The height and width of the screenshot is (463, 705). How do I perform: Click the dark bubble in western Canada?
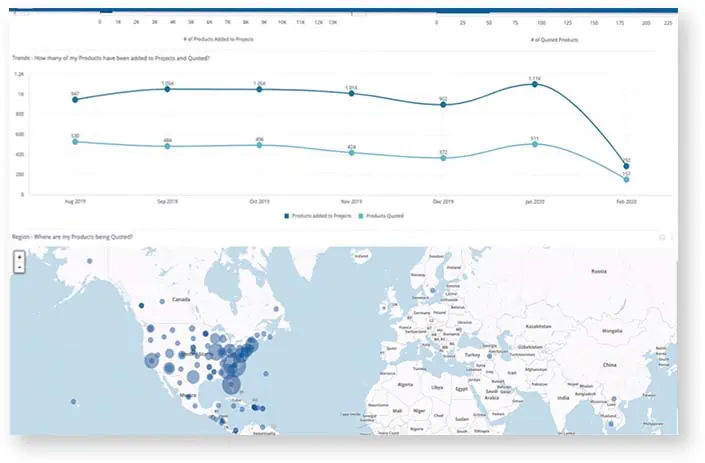pos(141,306)
